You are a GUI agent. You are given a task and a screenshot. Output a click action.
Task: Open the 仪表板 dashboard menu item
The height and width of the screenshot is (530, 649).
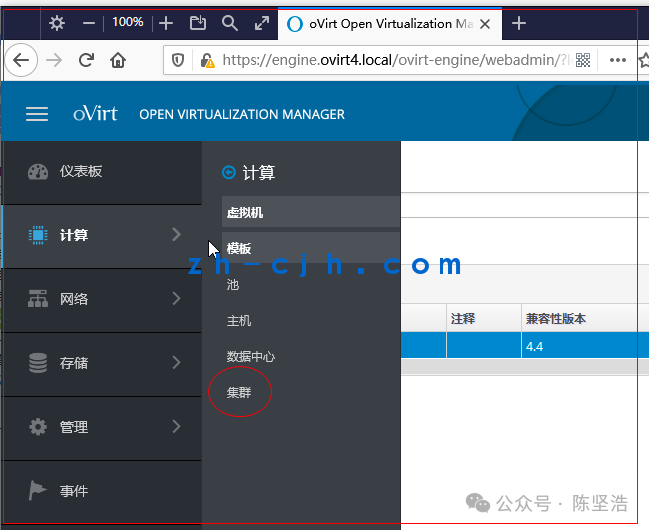coord(102,172)
